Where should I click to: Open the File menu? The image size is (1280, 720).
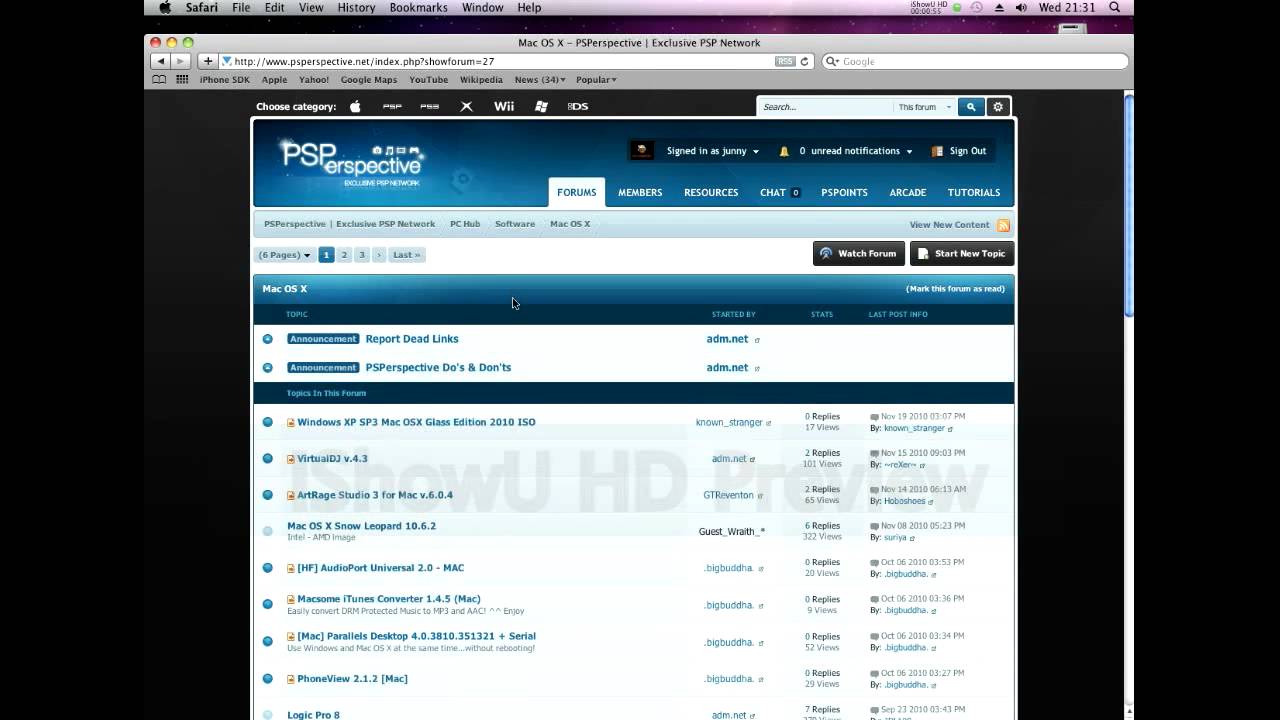(x=241, y=7)
